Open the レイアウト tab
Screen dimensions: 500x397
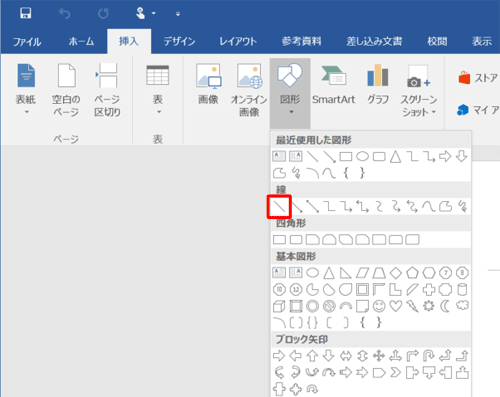(x=238, y=42)
